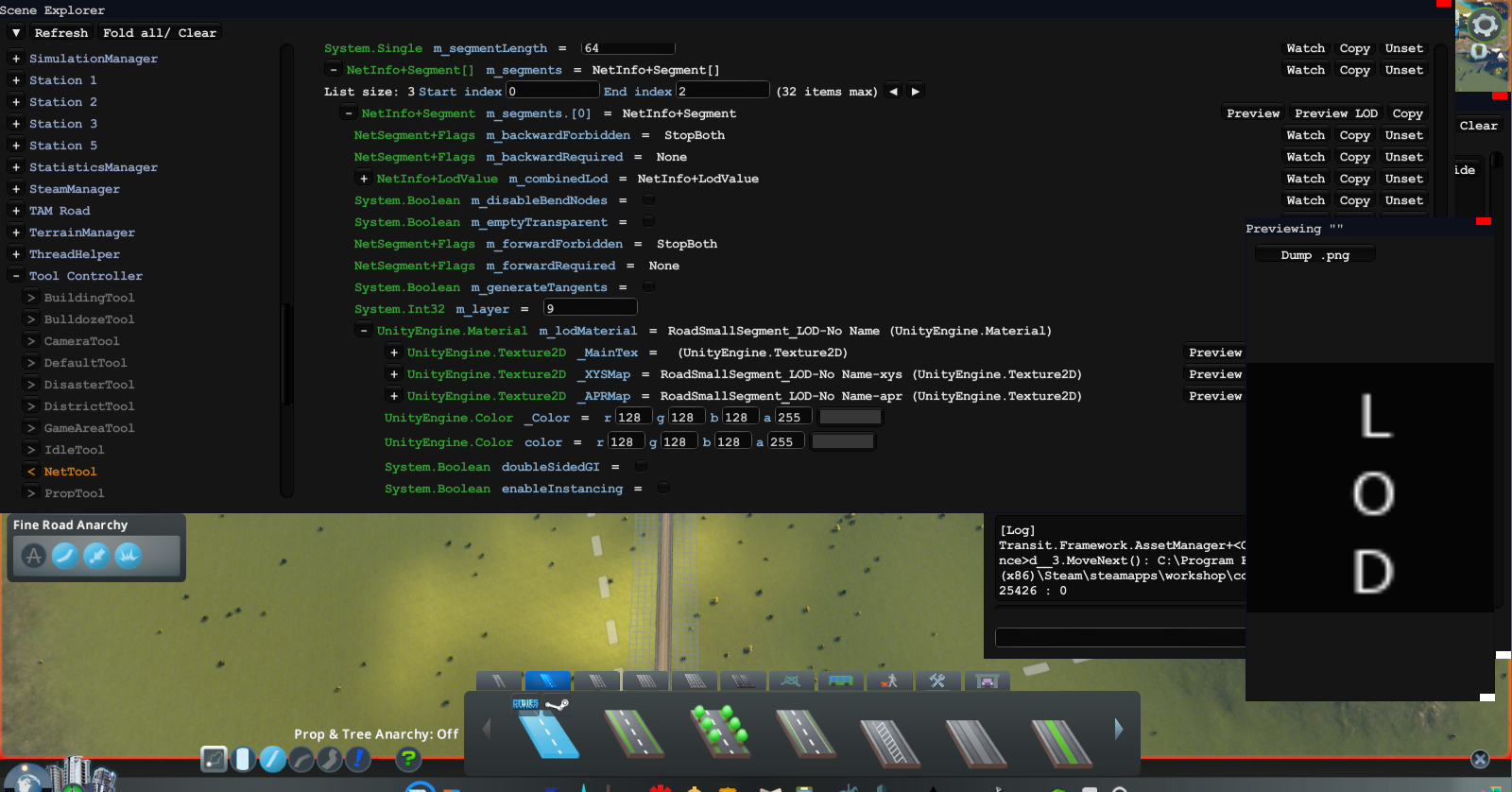Close the road panel with X button

coord(1480,759)
